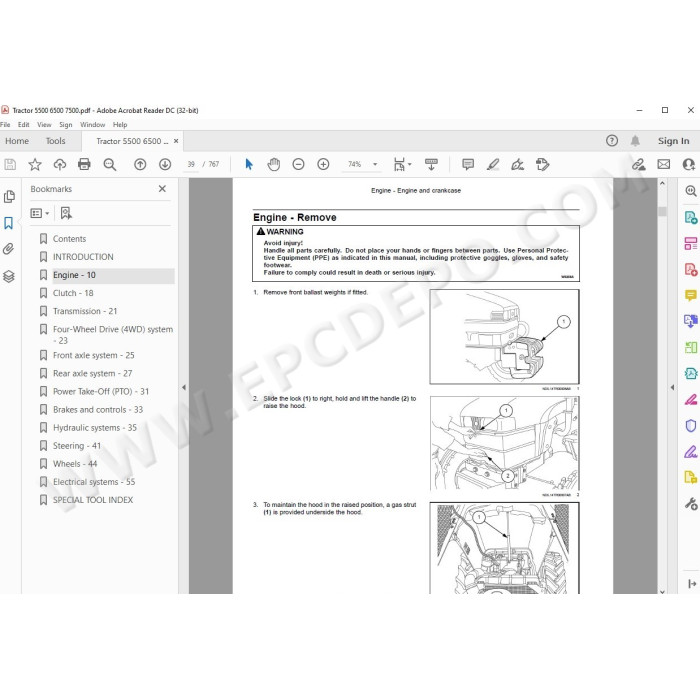Viewport: 700px width, 700px height.
Task: Collapse the left navigation pane arrow
Action: tap(183, 388)
